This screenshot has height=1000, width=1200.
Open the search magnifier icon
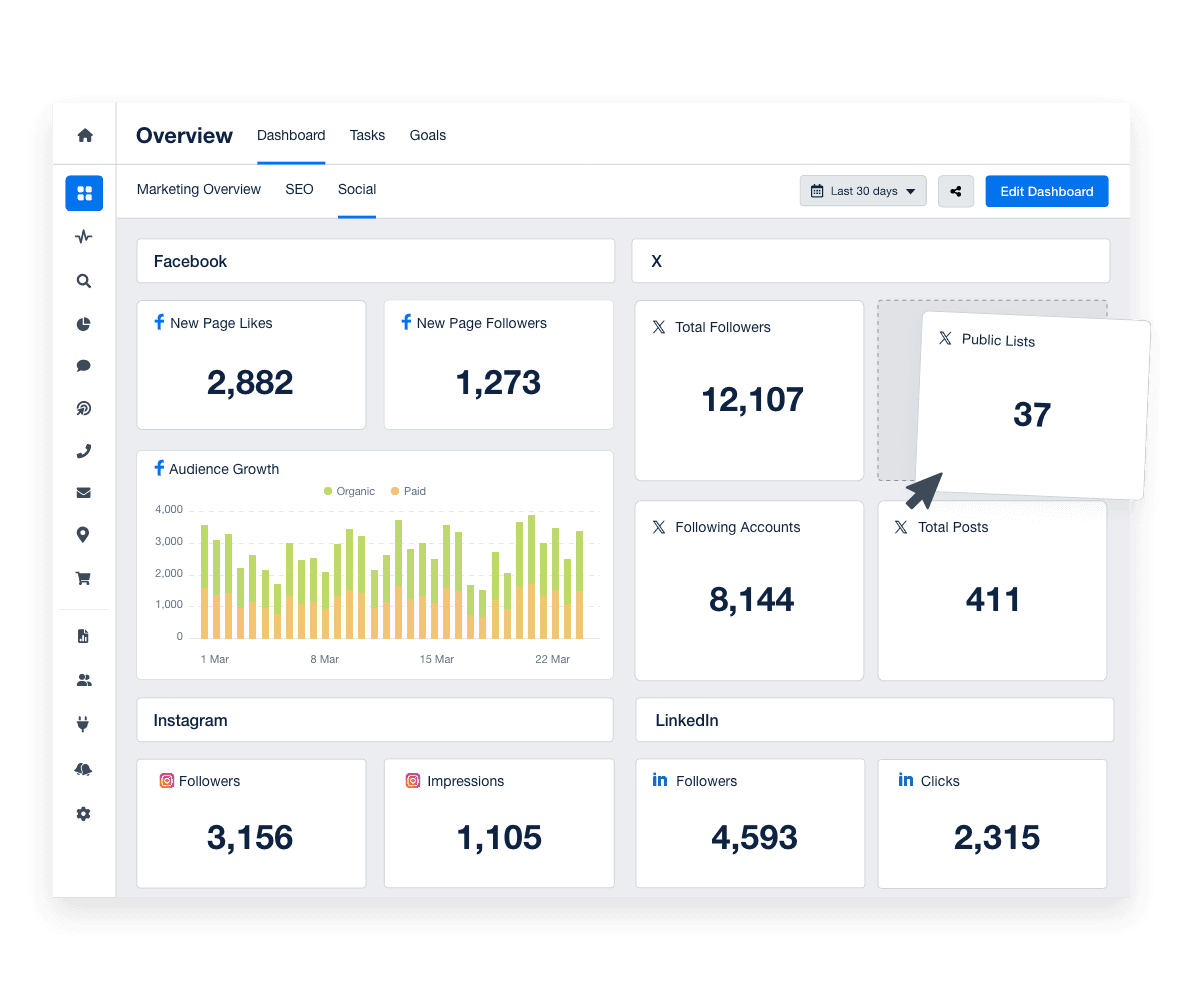click(x=84, y=281)
